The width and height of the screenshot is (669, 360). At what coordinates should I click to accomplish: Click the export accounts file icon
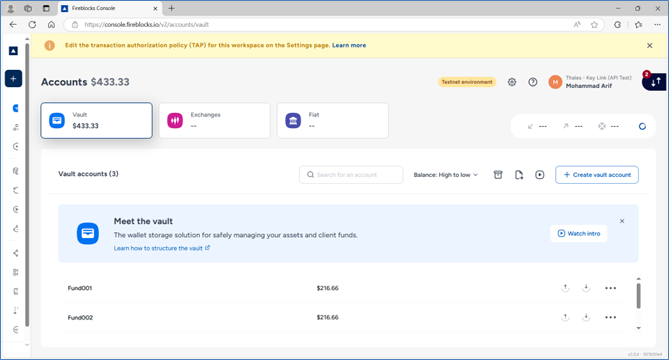(x=519, y=175)
